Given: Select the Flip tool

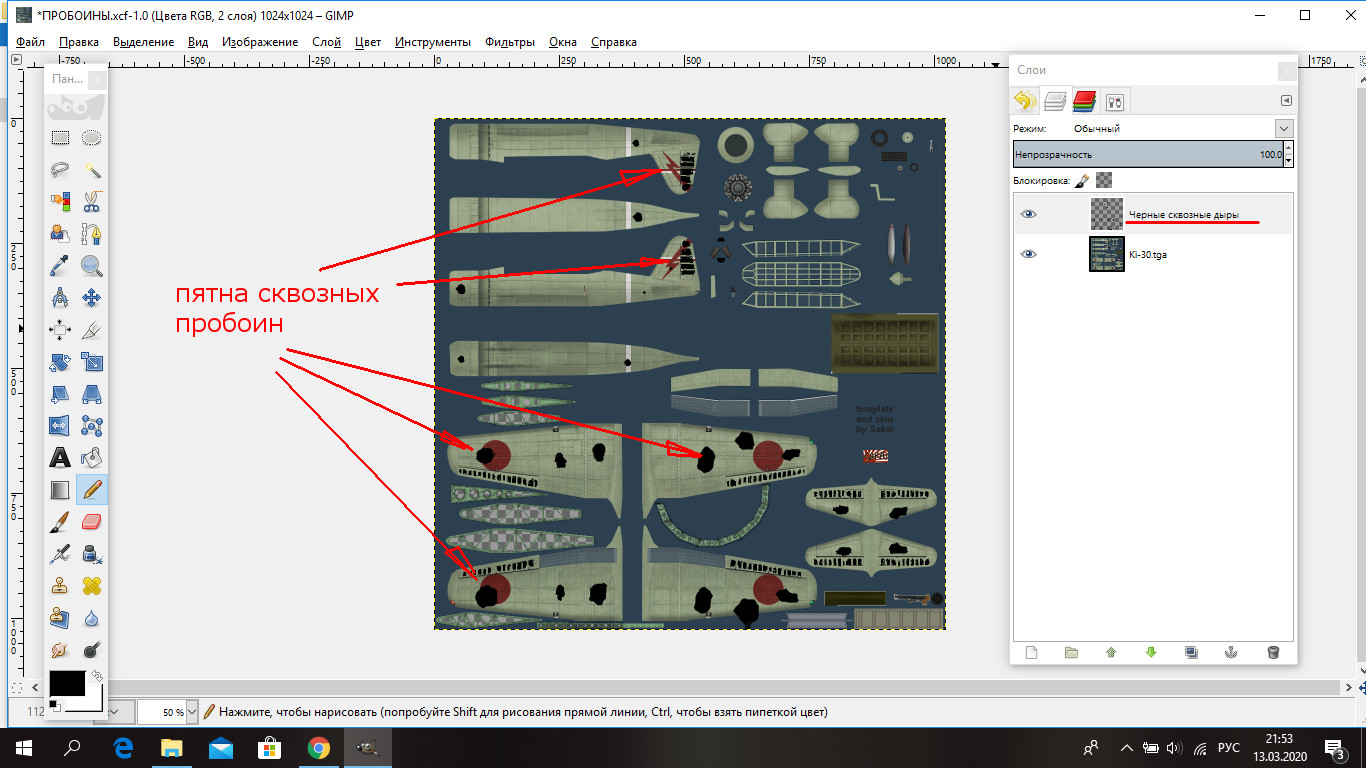Looking at the screenshot, I should pos(60,426).
